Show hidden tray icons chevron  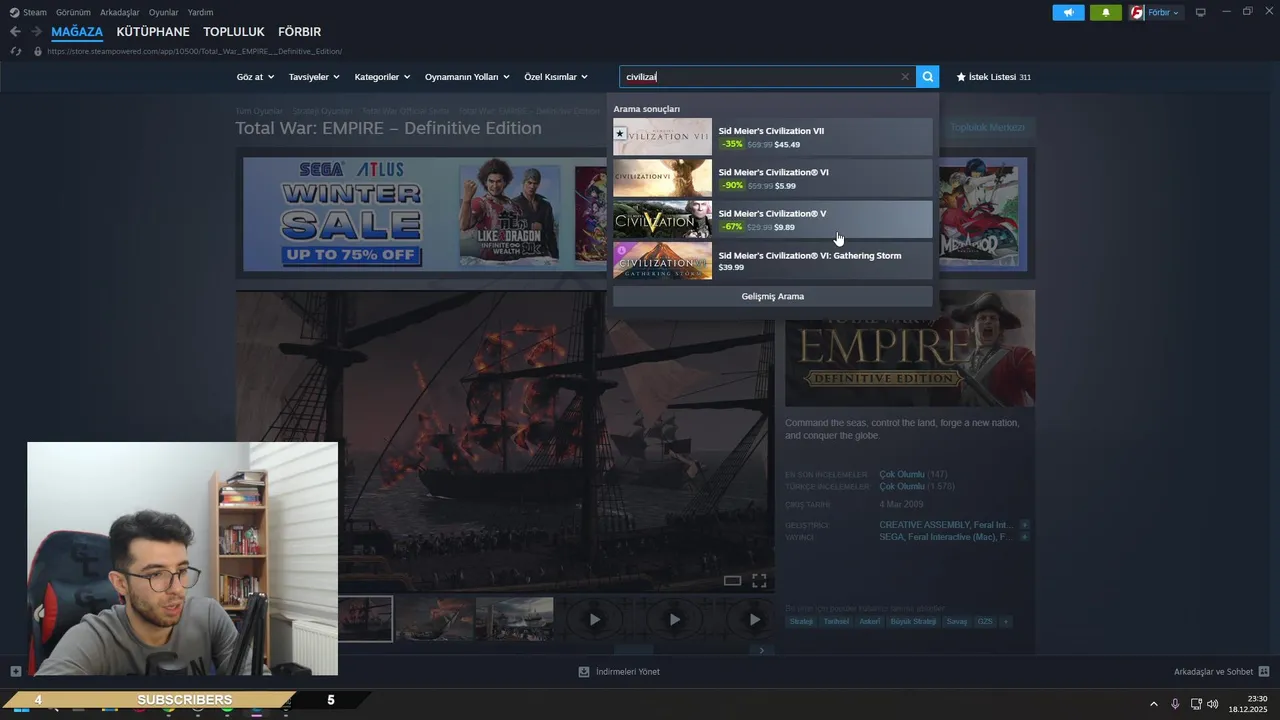1153,704
